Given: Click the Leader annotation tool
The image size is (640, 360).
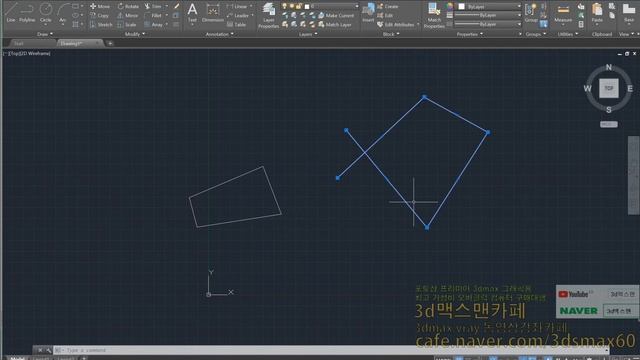Looking at the screenshot, I should pyautogui.click(x=238, y=16).
